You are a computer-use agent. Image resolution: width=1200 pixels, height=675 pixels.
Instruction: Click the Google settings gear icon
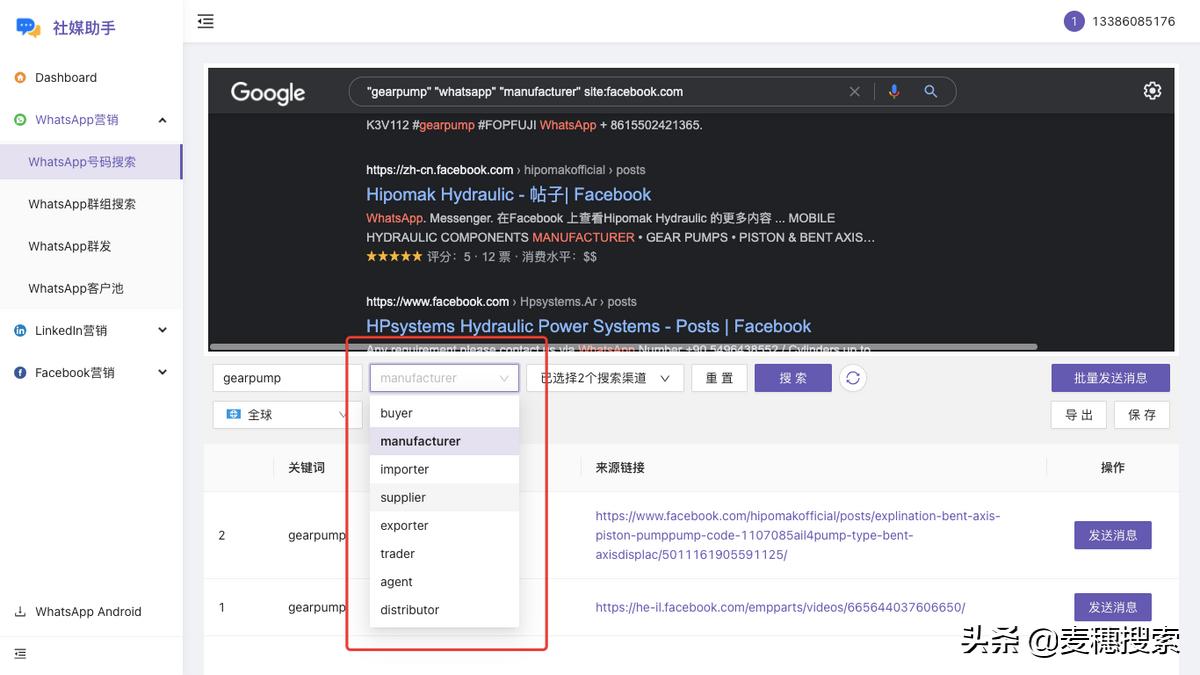(x=1152, y=91)
